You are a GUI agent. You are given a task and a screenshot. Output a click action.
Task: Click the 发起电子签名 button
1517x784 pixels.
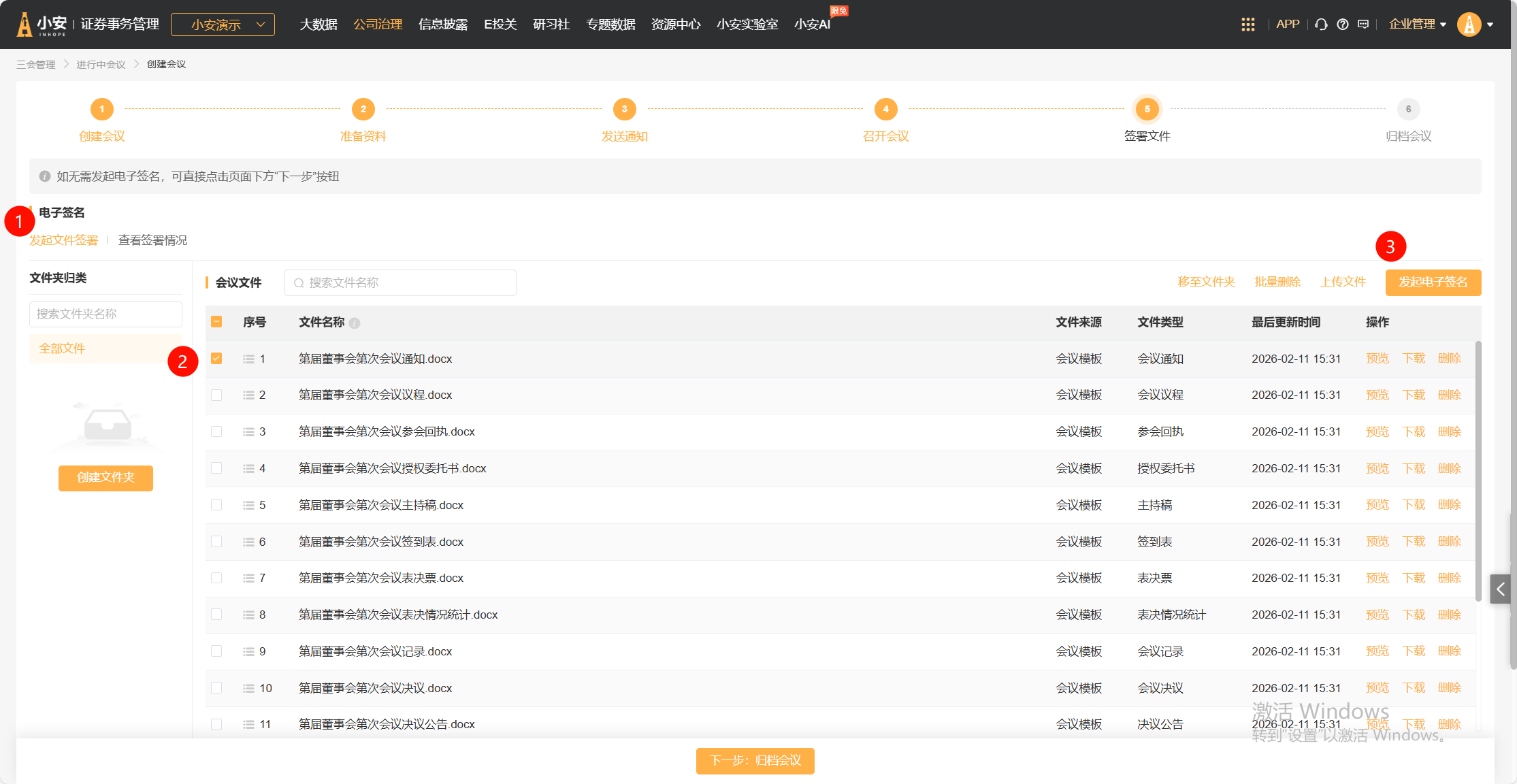[x=1433, y=282]
